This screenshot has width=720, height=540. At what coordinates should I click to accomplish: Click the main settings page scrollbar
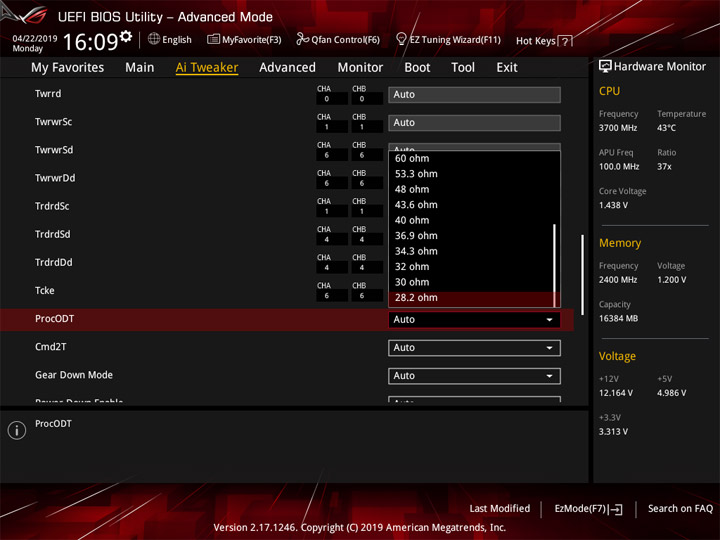[583, 275]
